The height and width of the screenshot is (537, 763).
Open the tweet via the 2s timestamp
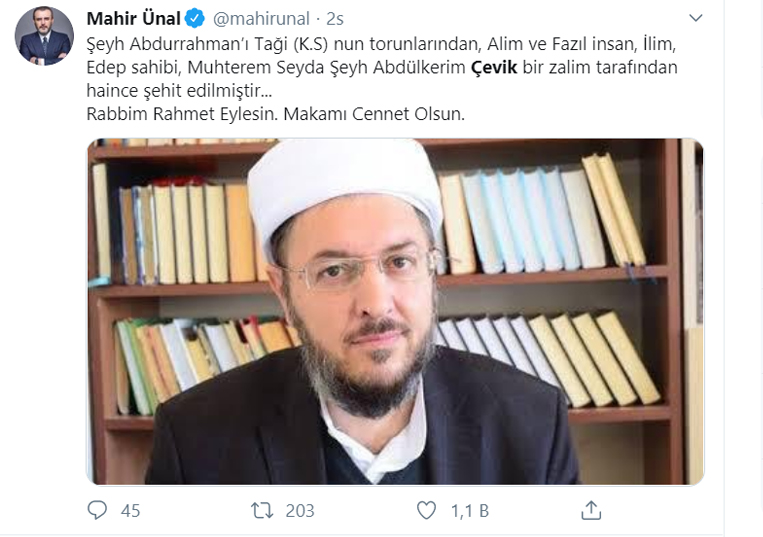tap(335, 19)
